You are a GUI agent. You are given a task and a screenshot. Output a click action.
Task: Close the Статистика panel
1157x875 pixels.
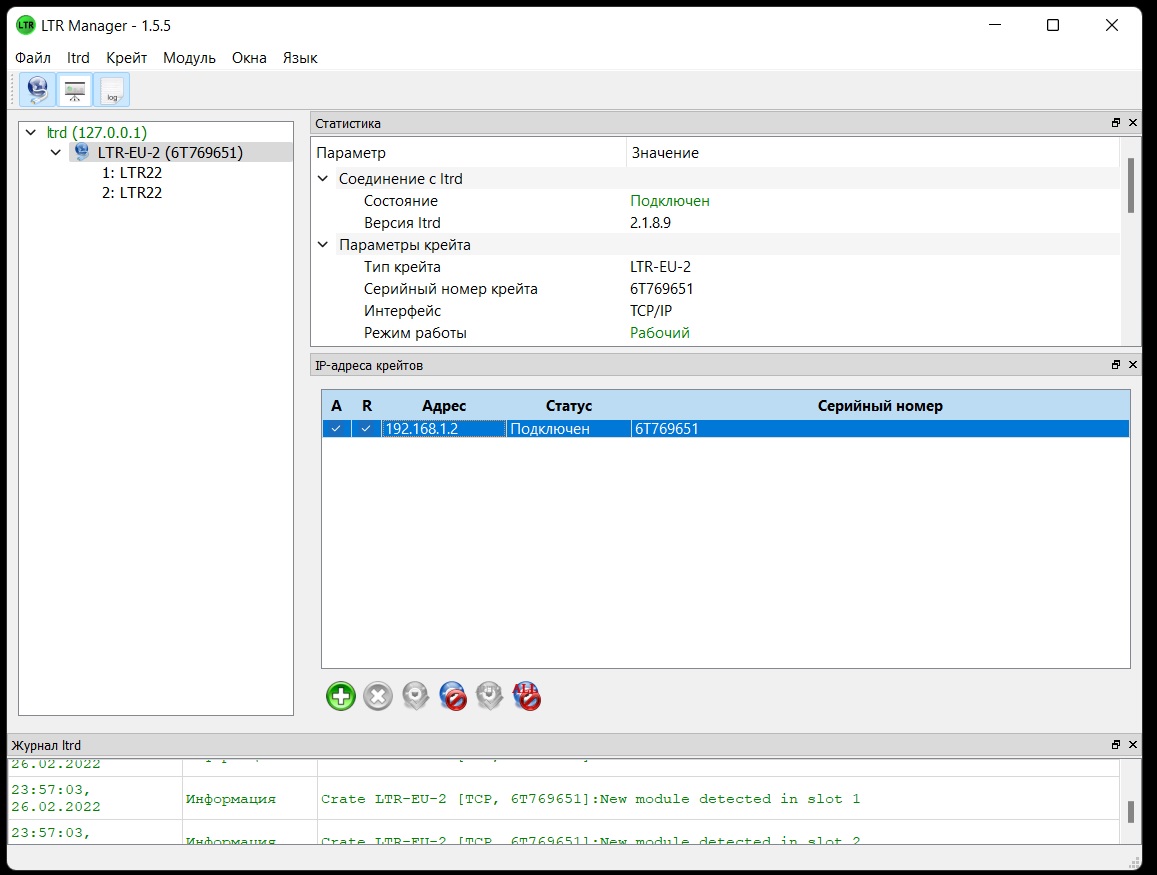[1133, 123]
